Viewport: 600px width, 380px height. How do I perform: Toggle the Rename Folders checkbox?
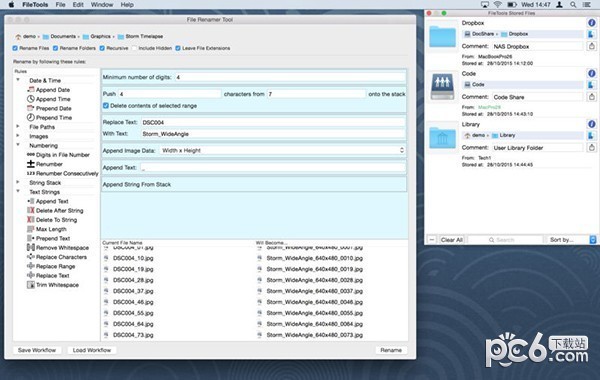pyautogui.click(x=55, y=48)
